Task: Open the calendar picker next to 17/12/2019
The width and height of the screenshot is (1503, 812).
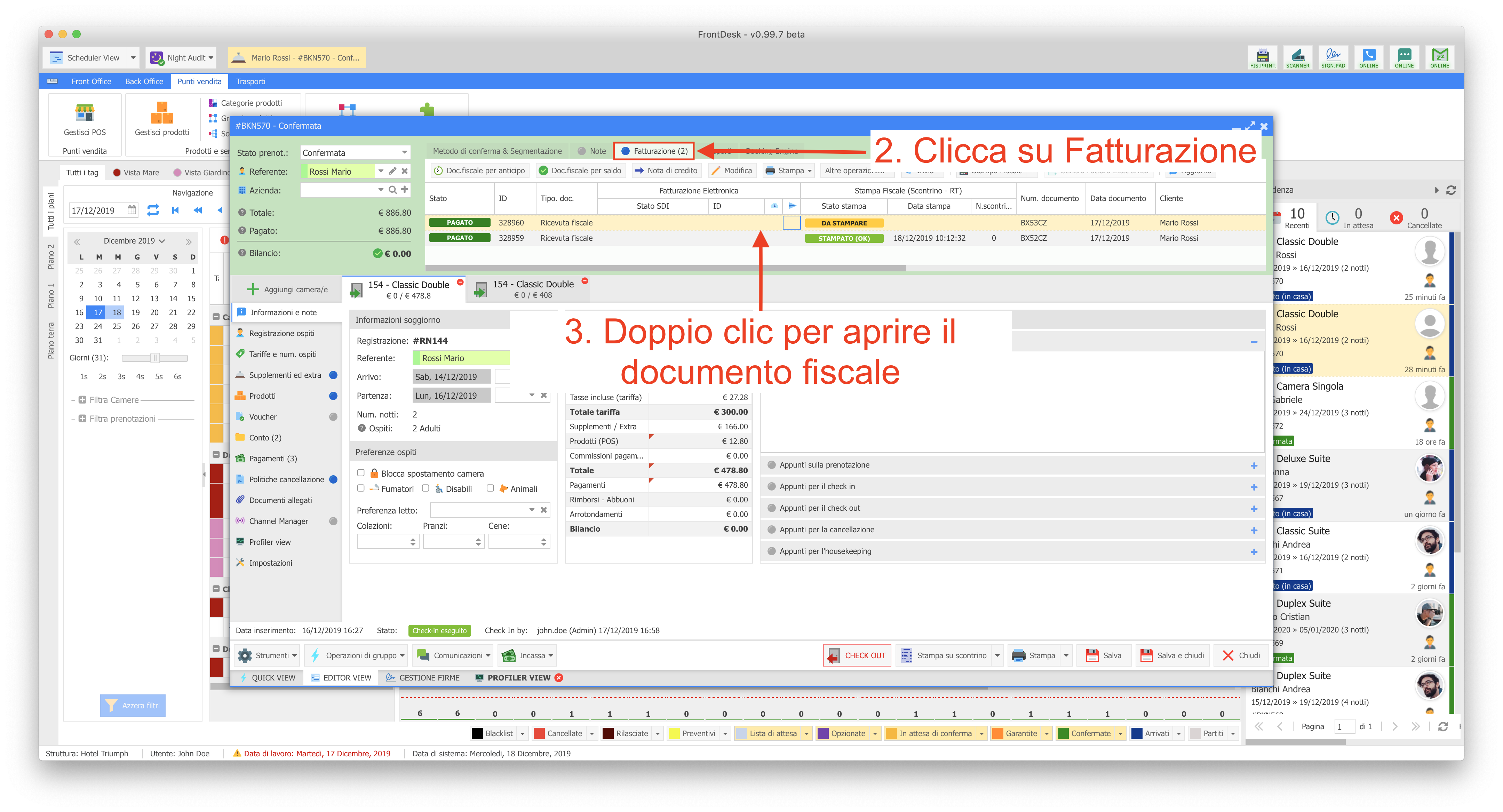Action: click(x=132, y=210)
